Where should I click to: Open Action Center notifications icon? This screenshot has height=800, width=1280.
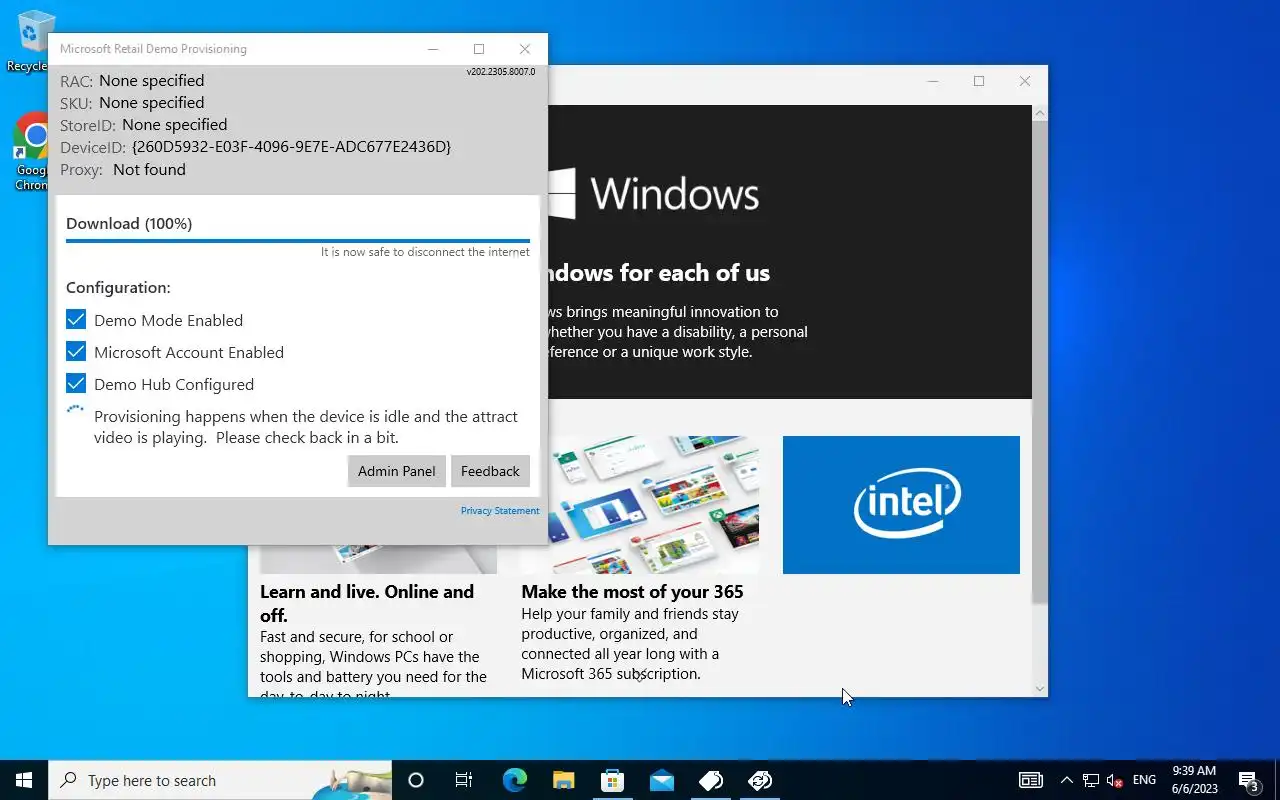click(1249, 780)
